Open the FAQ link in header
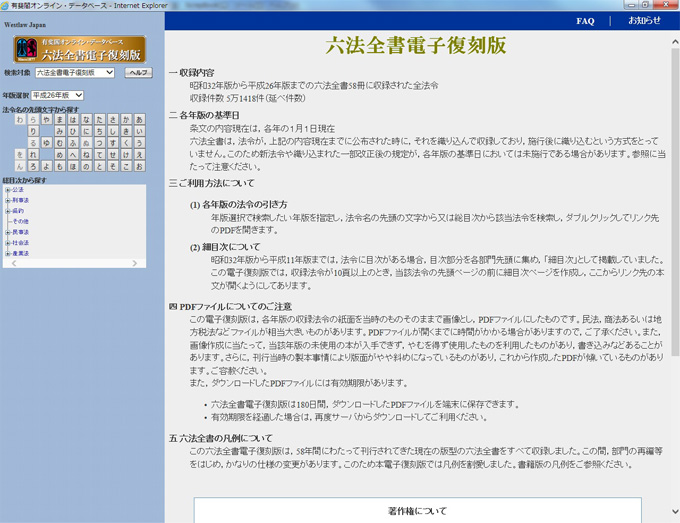Image resolution: width=680 pixels, height=523 pixels. (585, 21)
